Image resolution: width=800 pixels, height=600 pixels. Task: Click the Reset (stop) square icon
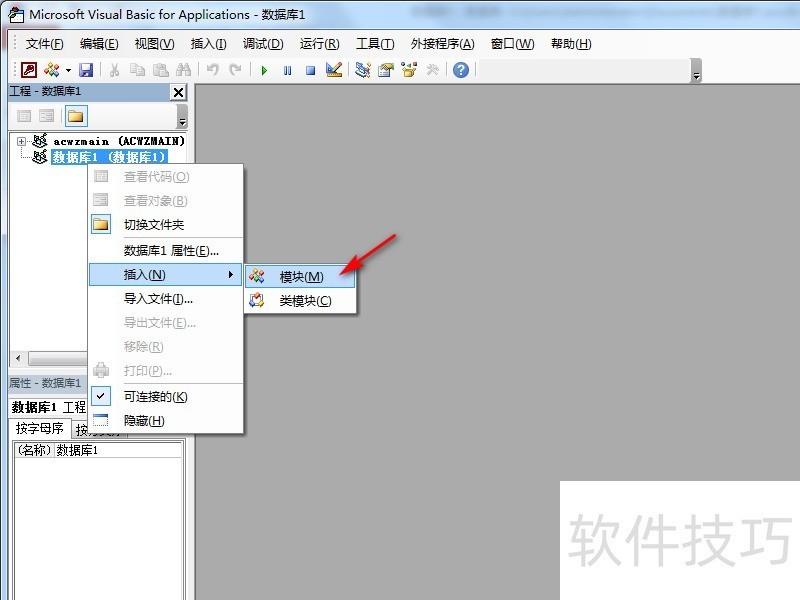click(x=310, y=70)
